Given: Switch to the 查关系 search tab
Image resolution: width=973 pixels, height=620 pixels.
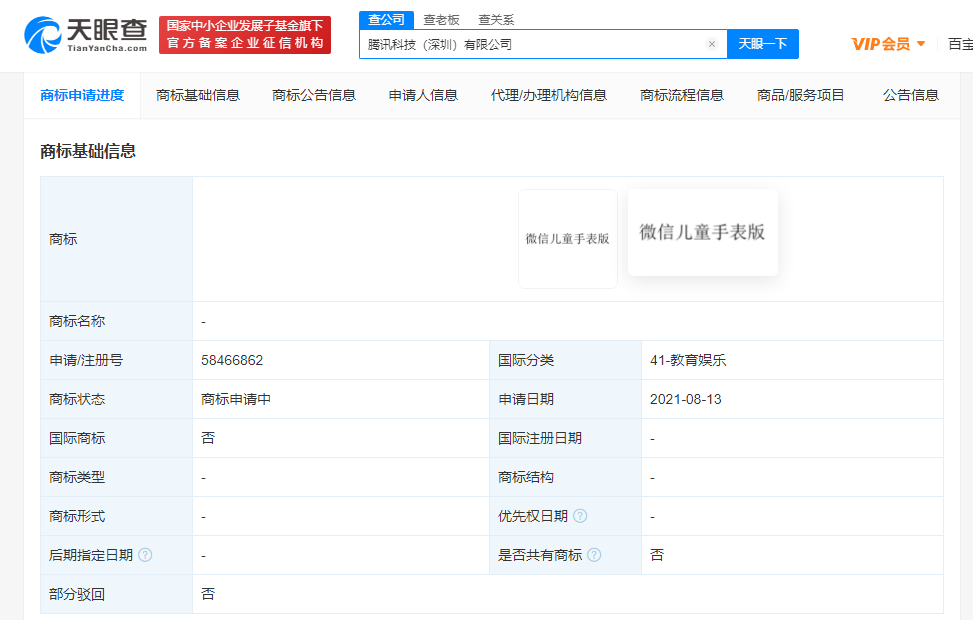Looking at the screenshot, I should click(x=496, y=20).
